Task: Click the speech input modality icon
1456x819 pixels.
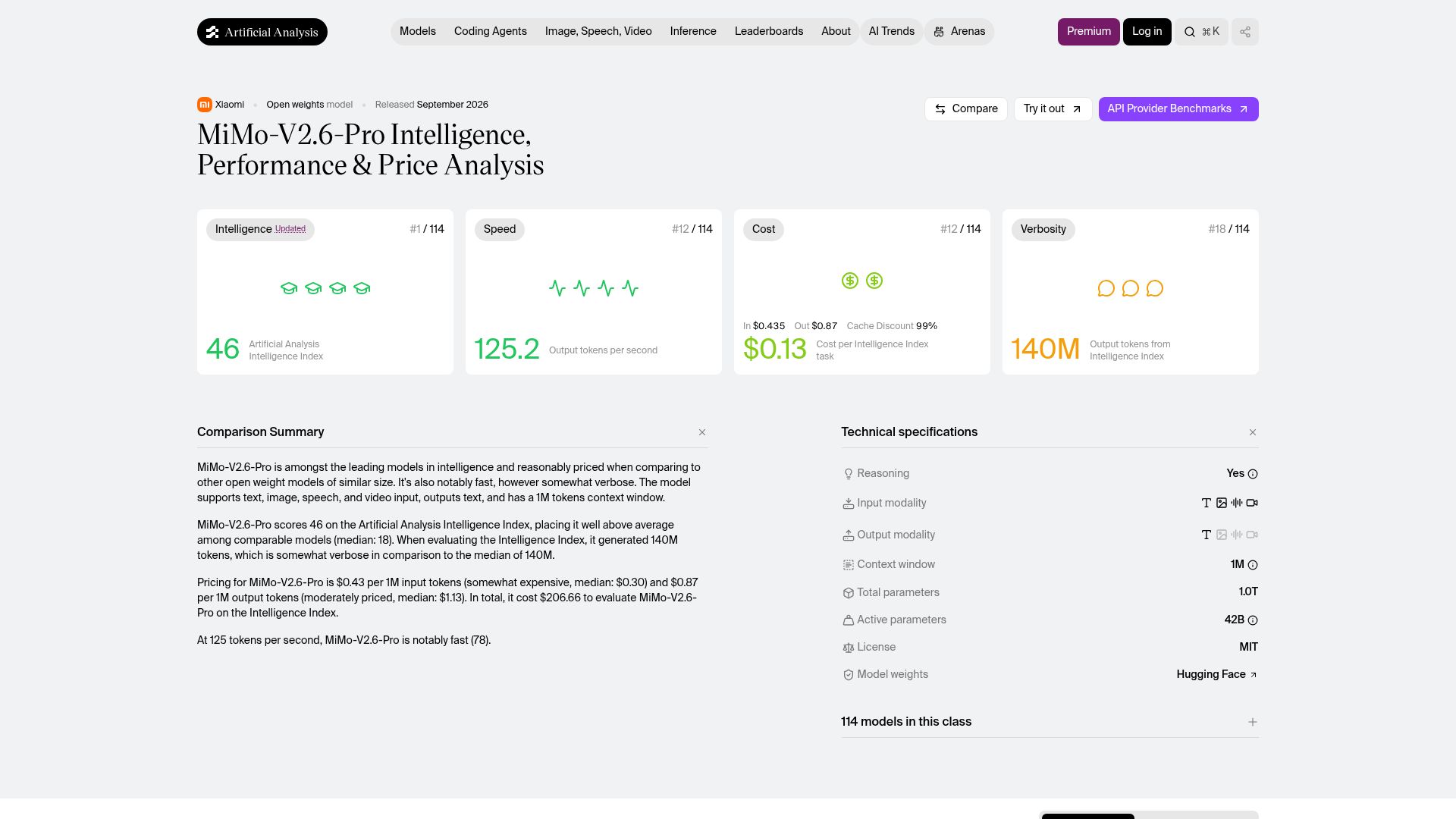Action: (x=1237, y=503)
